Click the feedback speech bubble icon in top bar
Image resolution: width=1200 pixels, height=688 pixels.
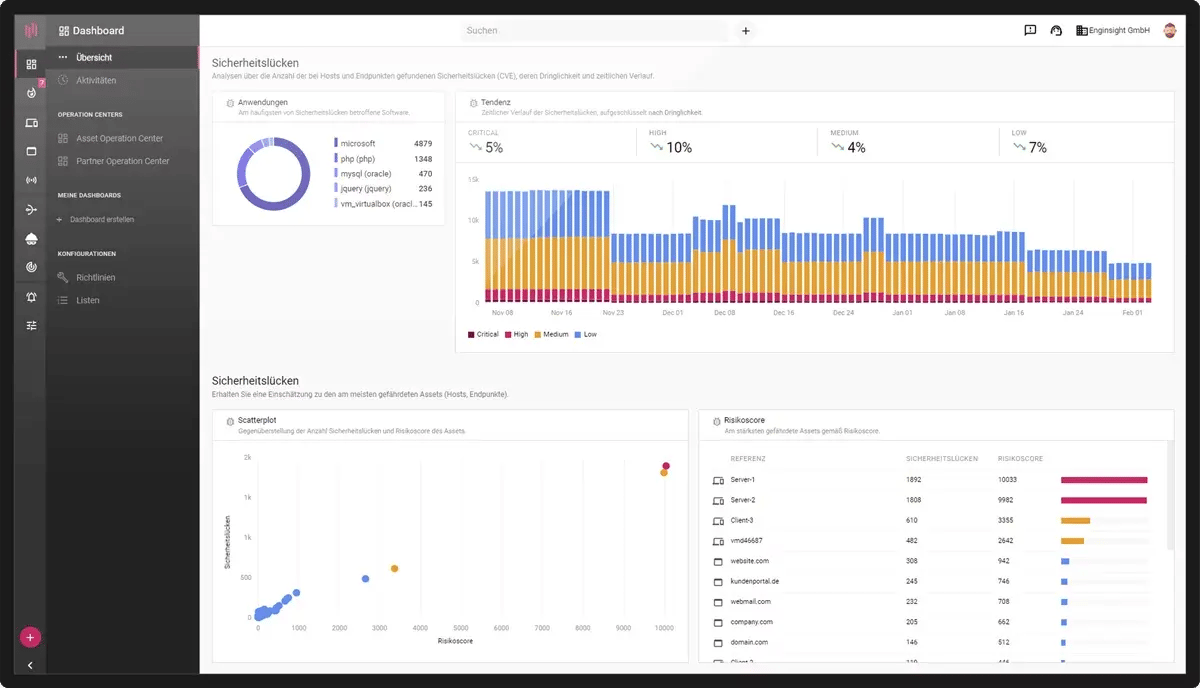(x=1029, y=30)
